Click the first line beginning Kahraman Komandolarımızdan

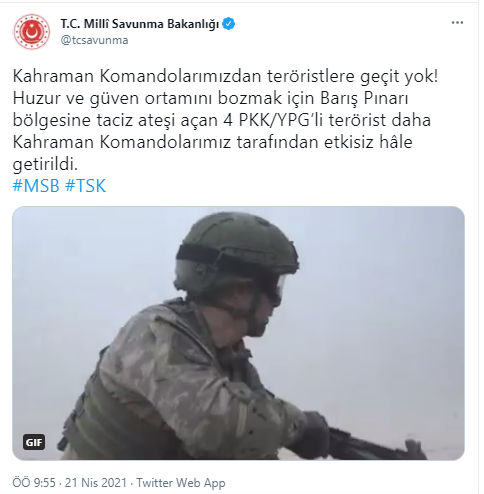coord(225,77)
